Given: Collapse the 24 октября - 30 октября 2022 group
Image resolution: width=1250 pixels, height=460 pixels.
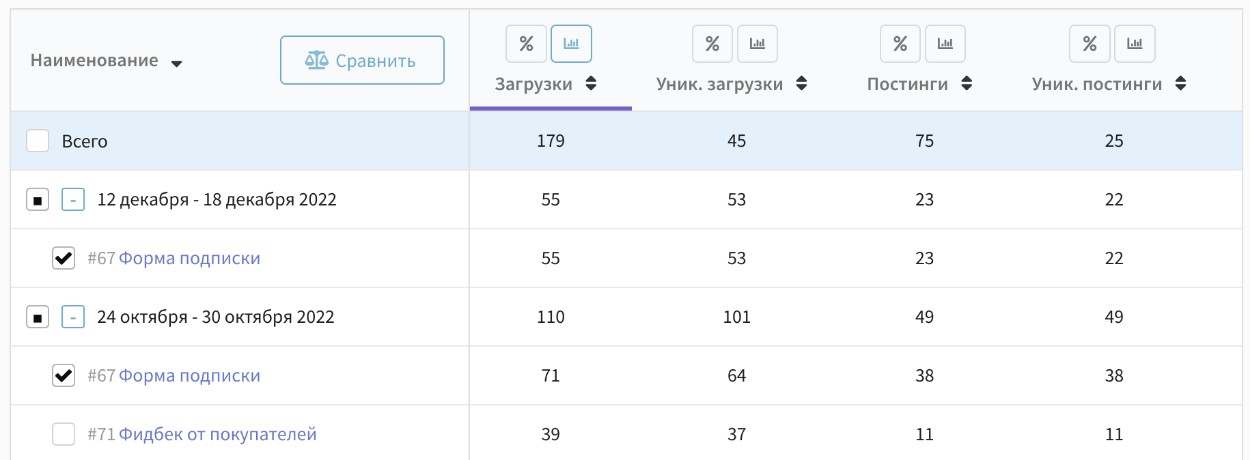Looking at the screenshot, I should [x=73, y=317].
